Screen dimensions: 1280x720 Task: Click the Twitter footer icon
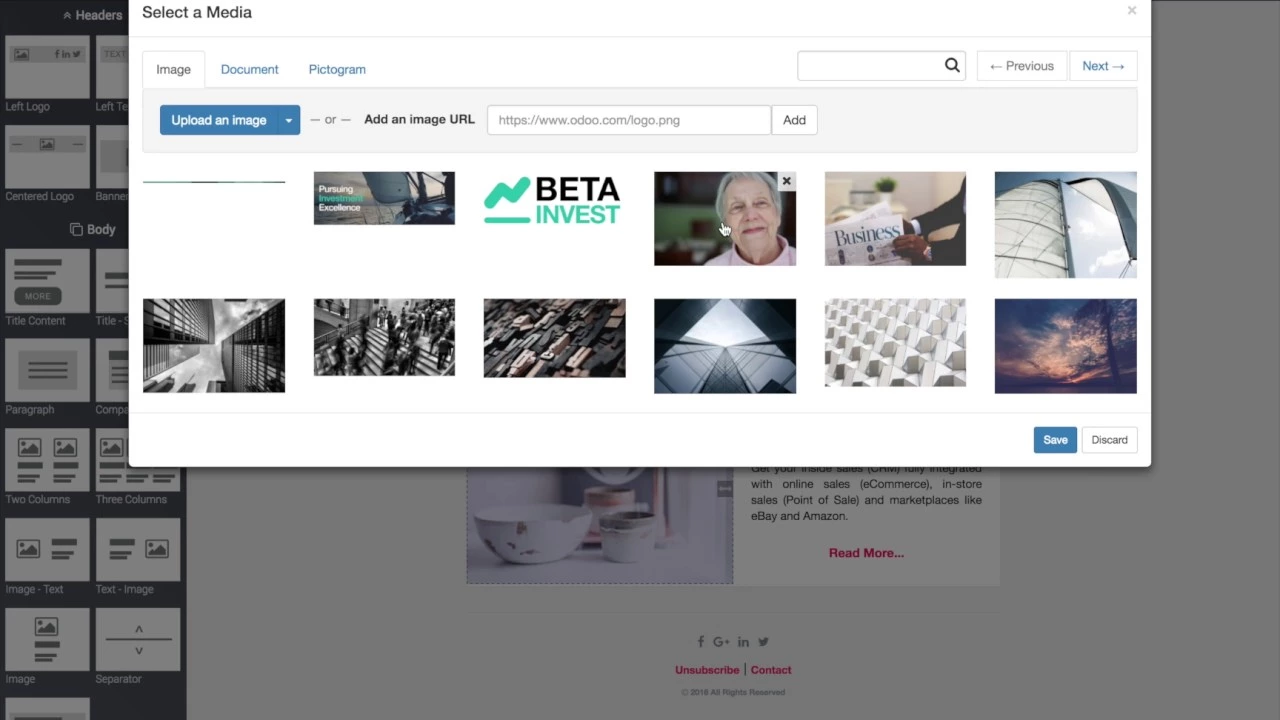click(763, 642)
